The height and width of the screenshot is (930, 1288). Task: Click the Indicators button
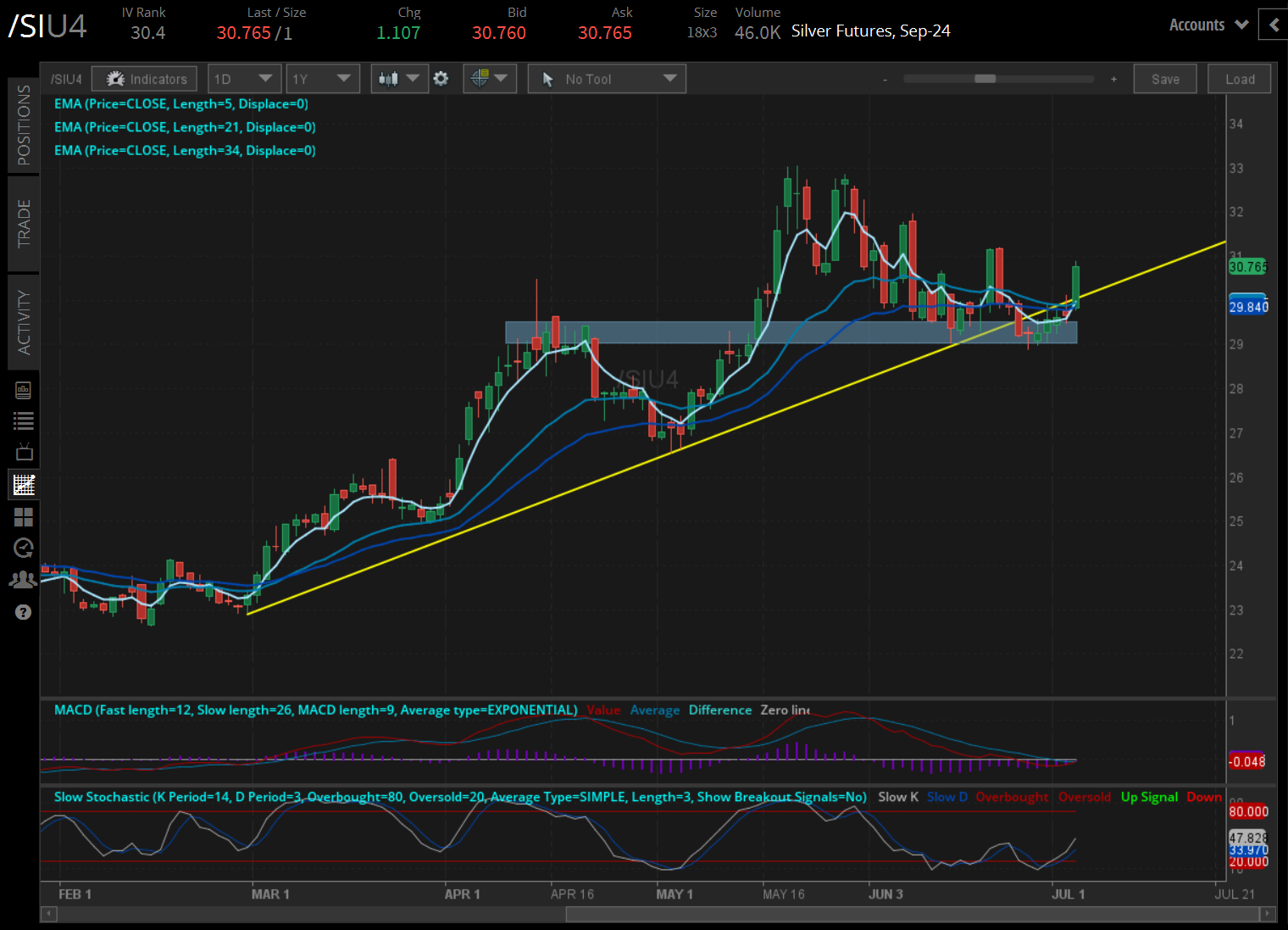pyautogui.click(x=145, y=79)
